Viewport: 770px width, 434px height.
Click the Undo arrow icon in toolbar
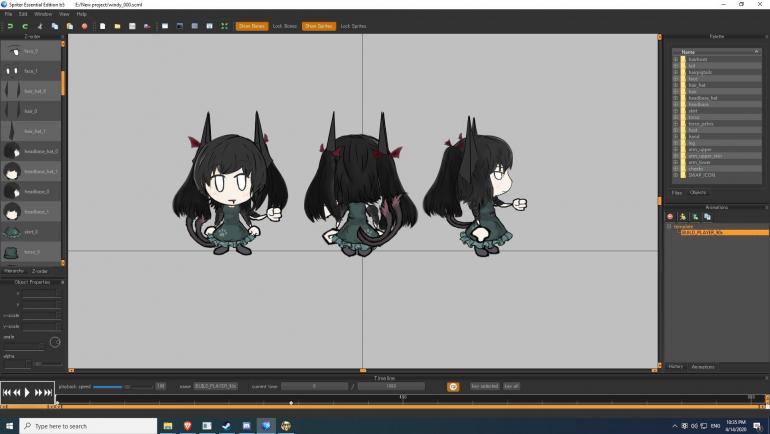pos(10,26)
